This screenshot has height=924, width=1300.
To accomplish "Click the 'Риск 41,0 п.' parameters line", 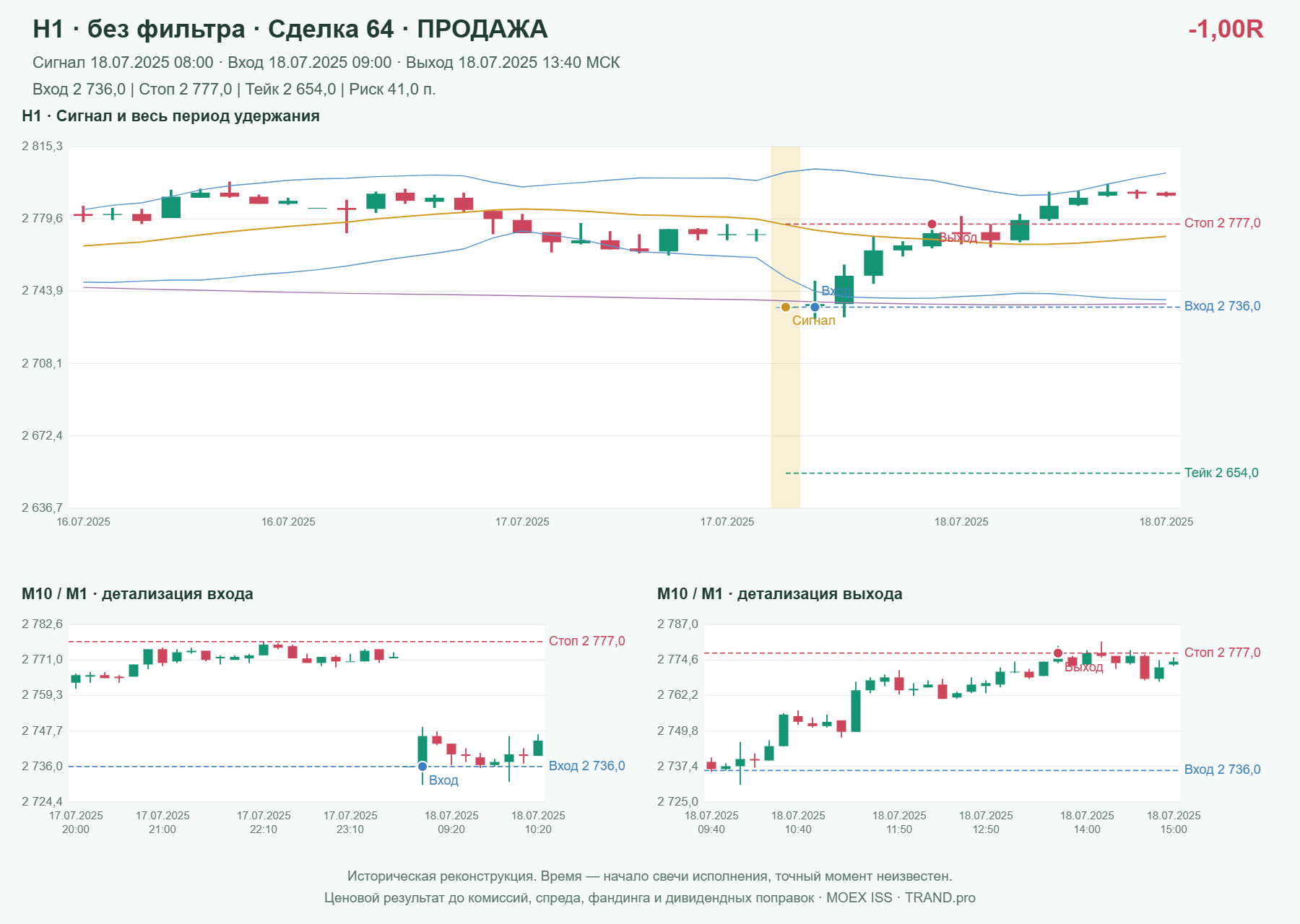I will click(x=234, y=90).
